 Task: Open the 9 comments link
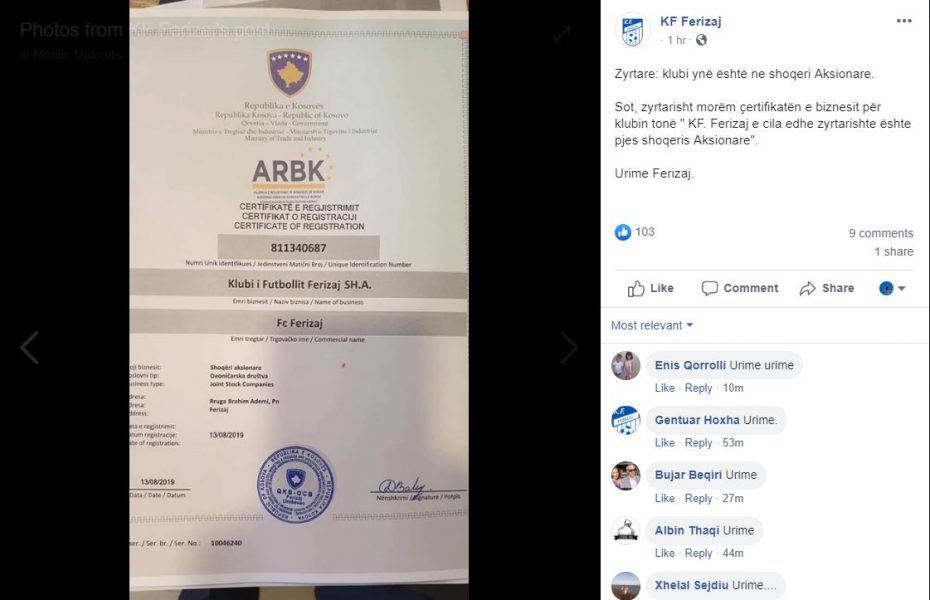click(x=881, y=233)
